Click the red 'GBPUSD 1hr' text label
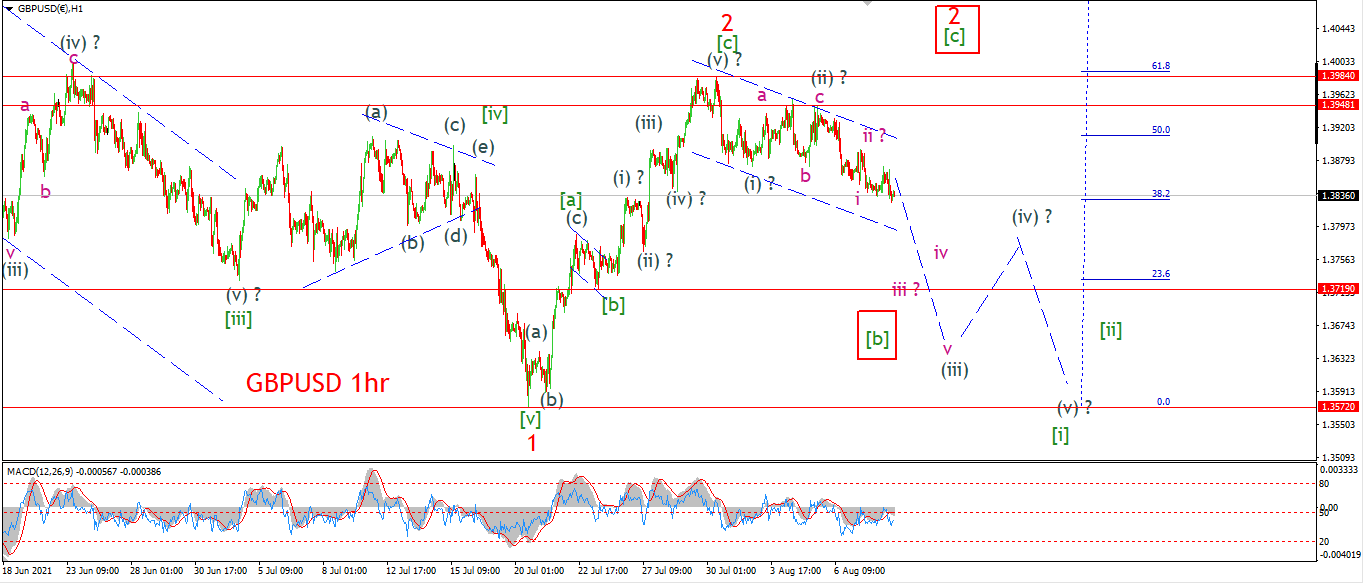The width and height of the screenshot is (1364, 584). coord(318,383)
